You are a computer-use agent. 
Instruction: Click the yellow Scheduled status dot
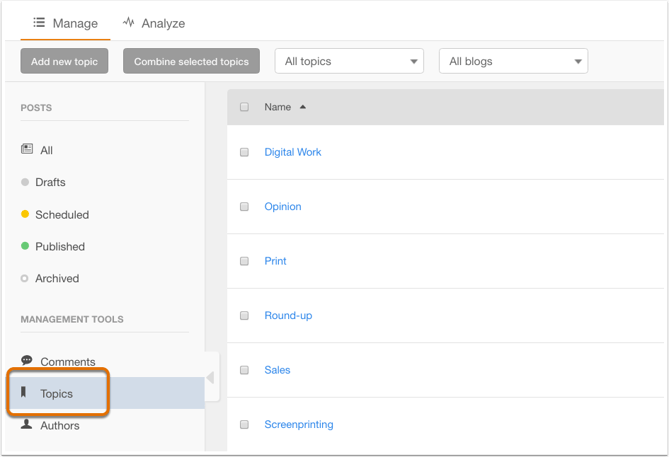click(25, 214)
